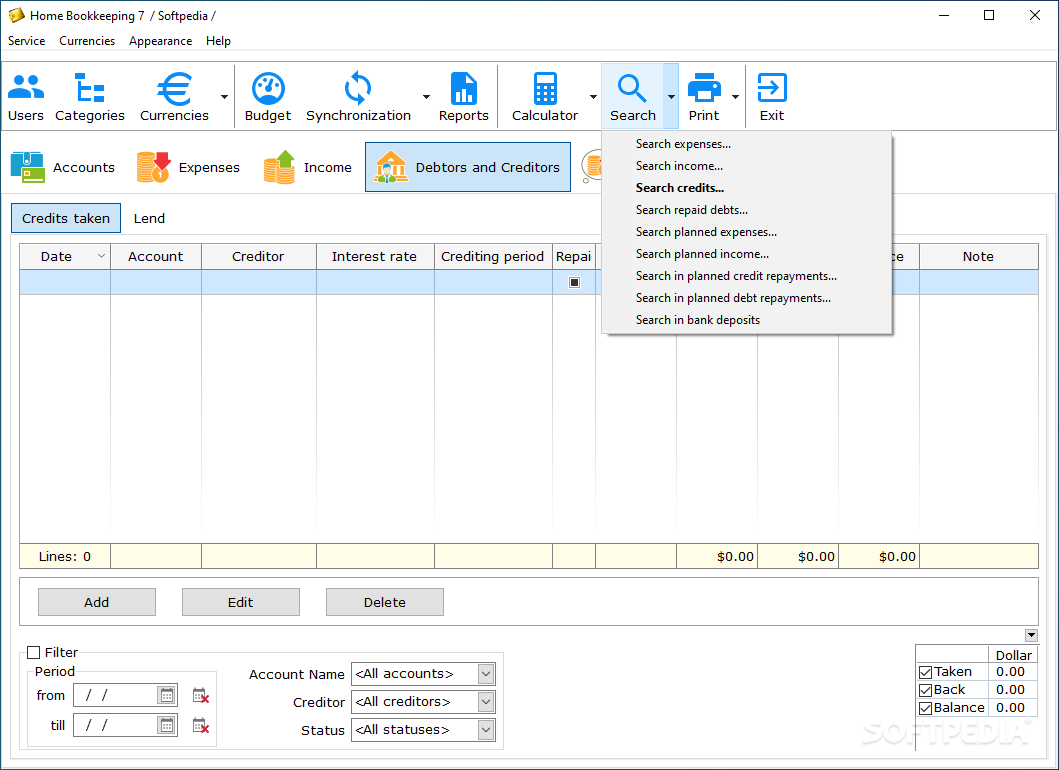The height and width of the screenshot is (770, 1059).
Task: Open the Currencies menu in menu bar
Action: (x=87, y=41)
